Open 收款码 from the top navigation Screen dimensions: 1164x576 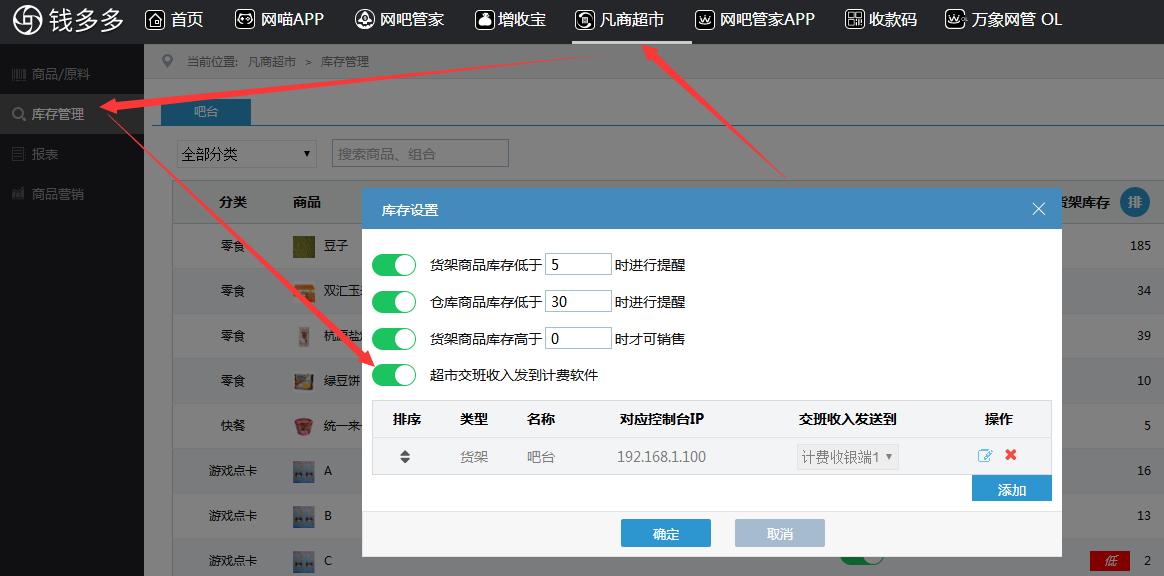[881, 20]
